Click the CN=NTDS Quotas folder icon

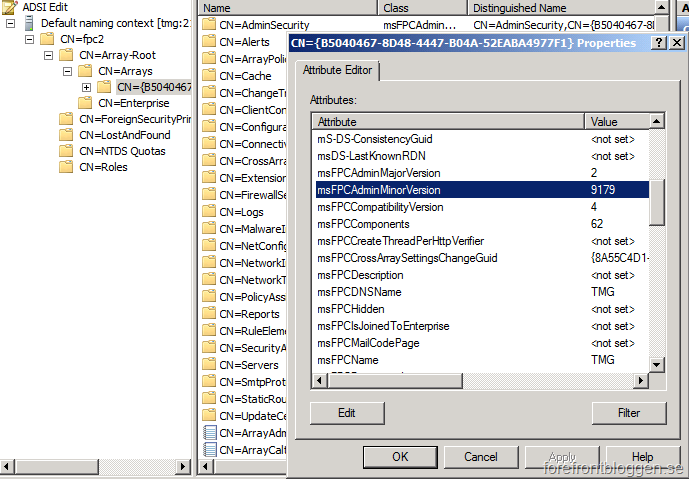pyautogui.click(x=67, y=151)
